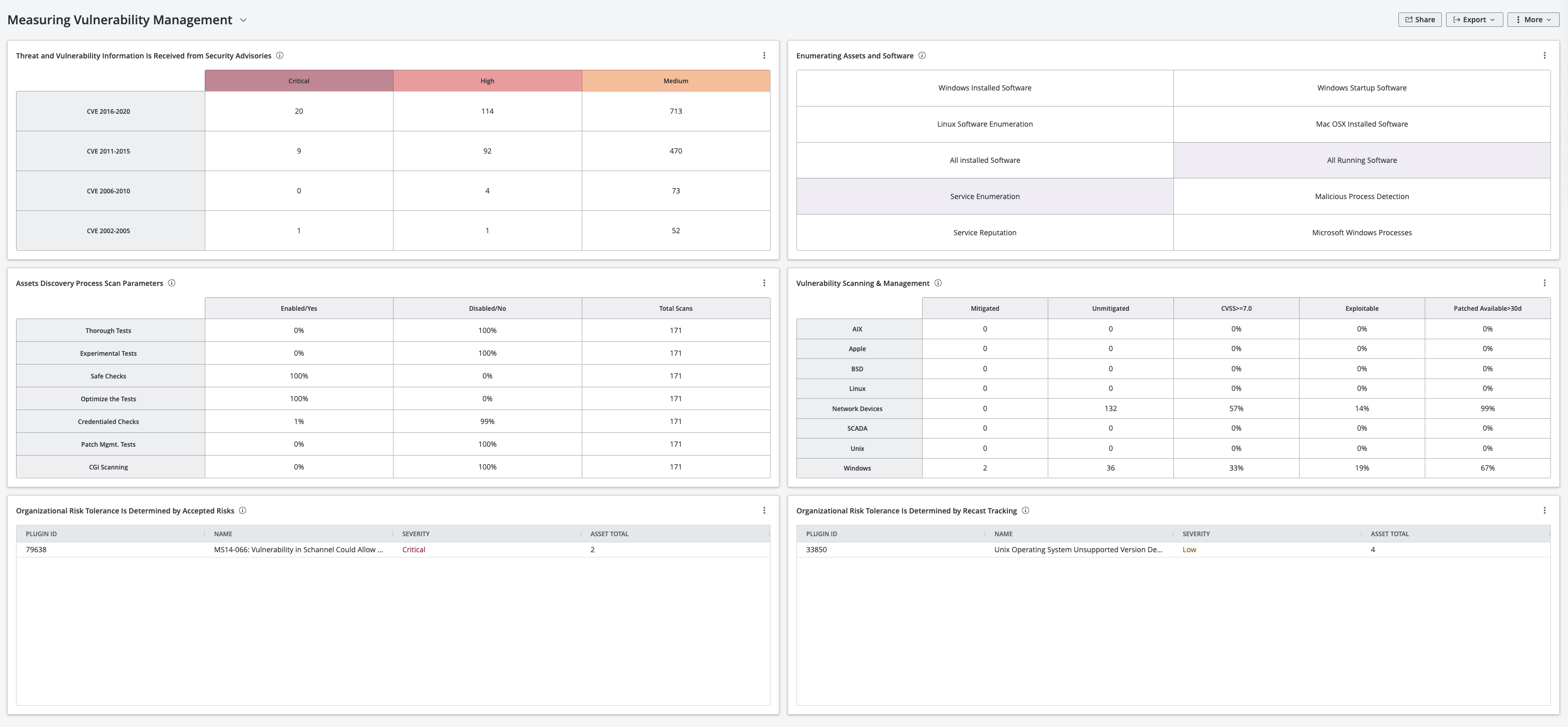The image size is (1568, 727).
Task: Click the Critical column header
Action: [299, 80]
